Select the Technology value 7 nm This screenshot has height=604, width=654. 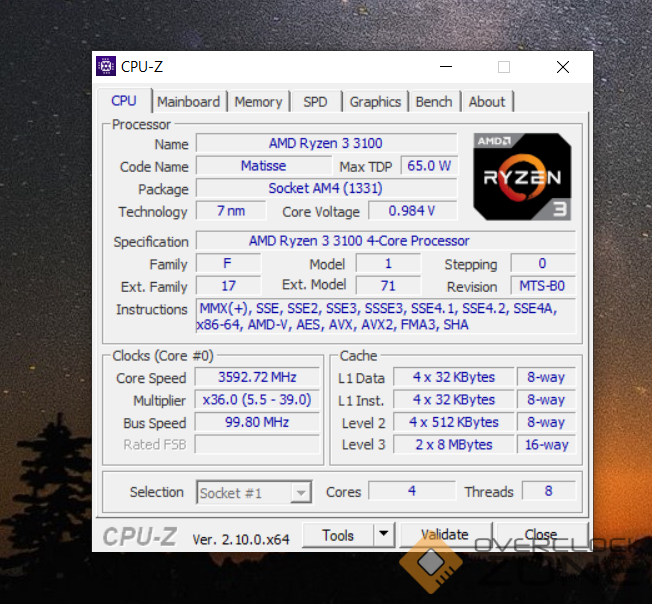click(231, 211)
